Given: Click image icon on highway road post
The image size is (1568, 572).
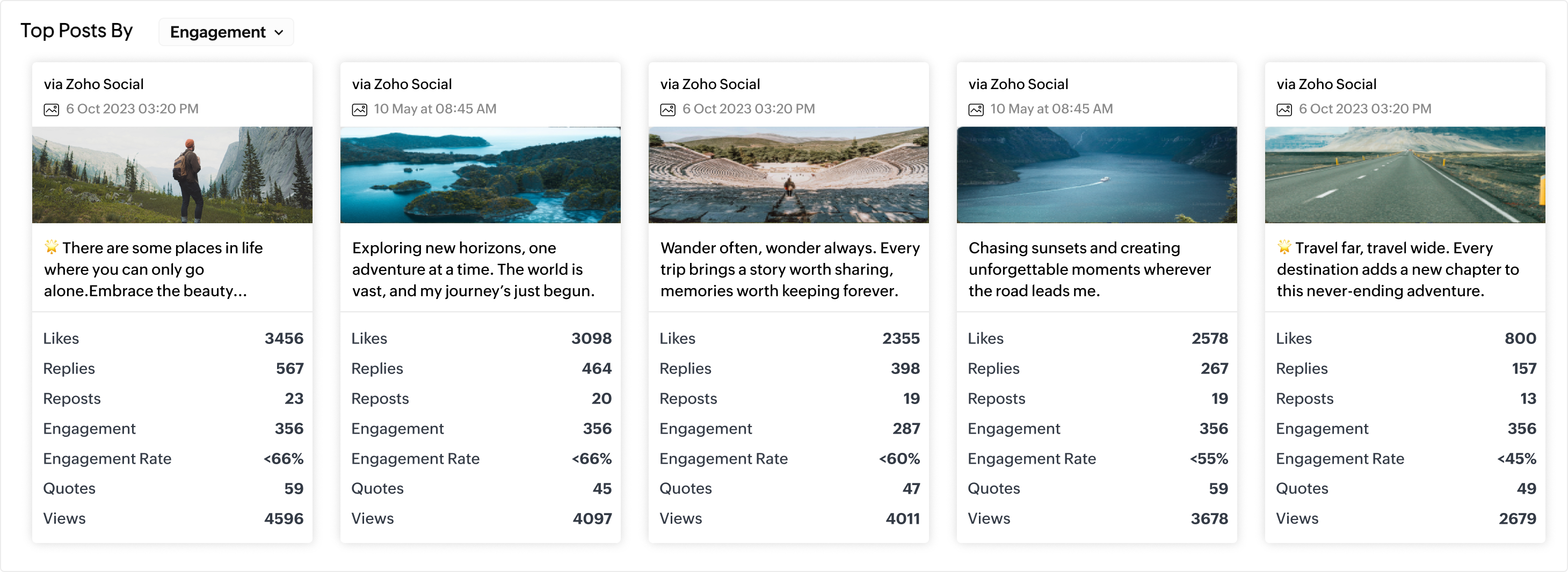Looking at the screenshot, I should click(x=1284, y=109).
